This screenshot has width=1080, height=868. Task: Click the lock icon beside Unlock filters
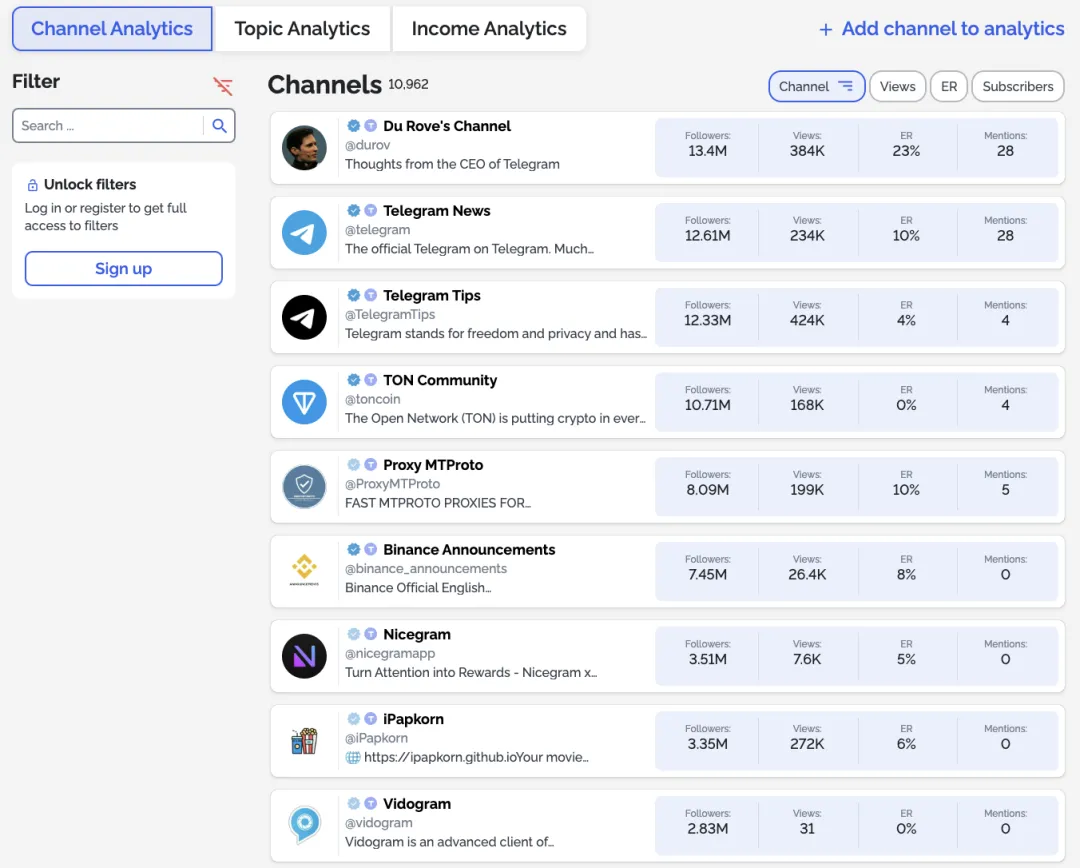[32, 185]
